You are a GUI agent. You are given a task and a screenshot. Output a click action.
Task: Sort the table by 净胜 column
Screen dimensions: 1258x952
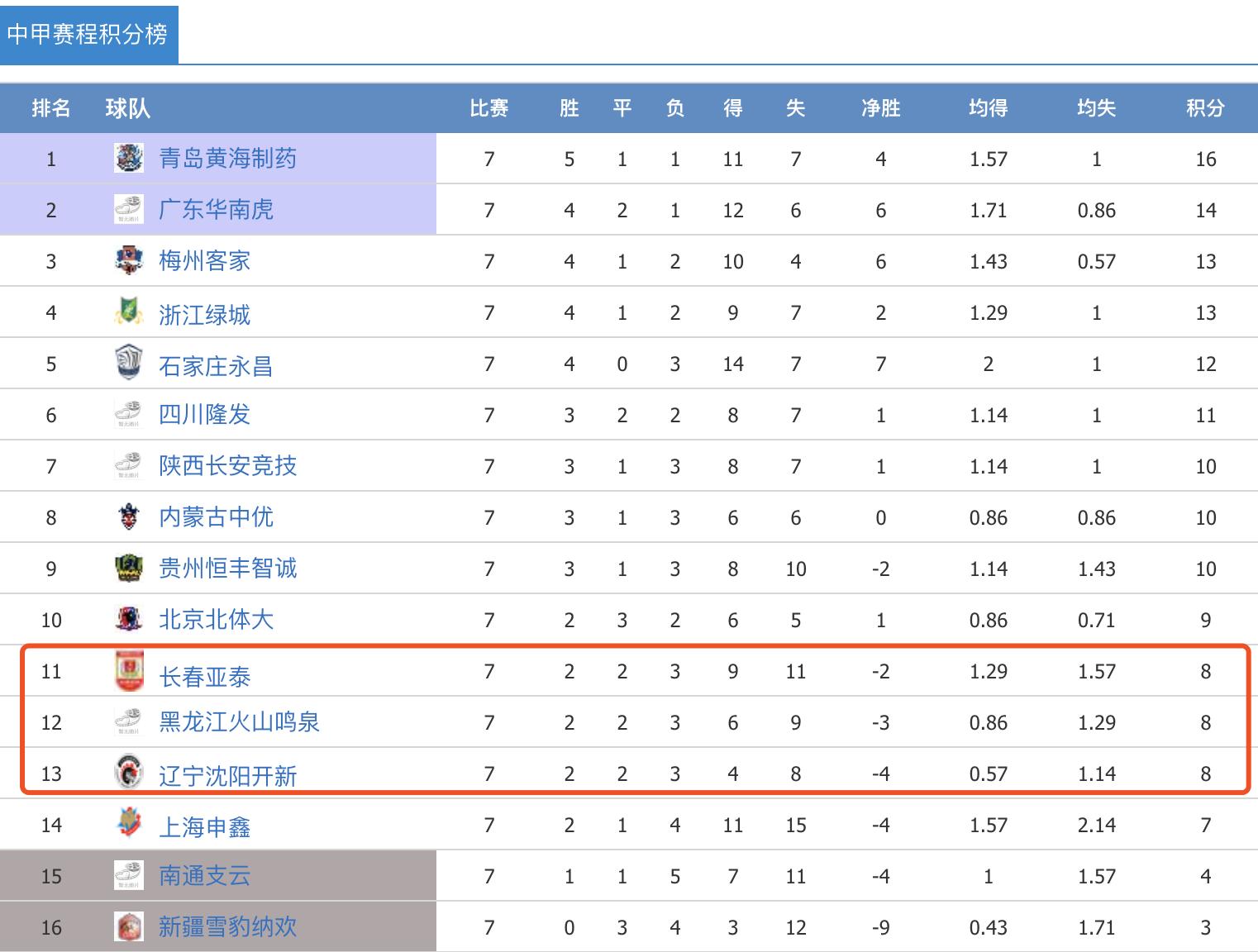point(880,108)
